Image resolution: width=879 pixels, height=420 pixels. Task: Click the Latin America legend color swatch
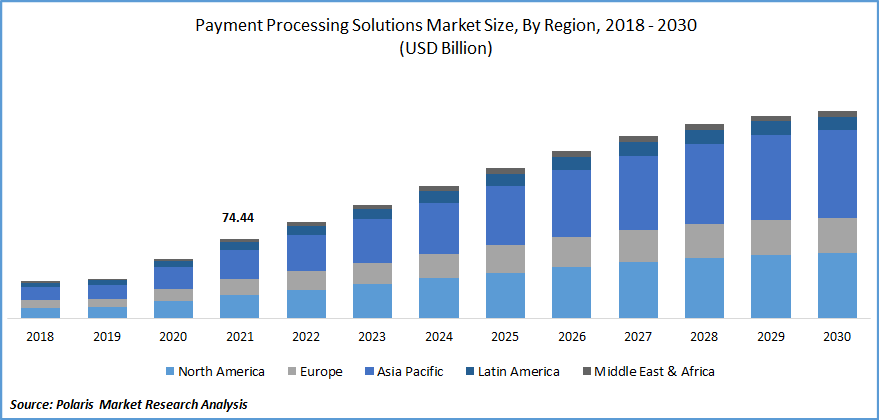[x=469, y=371]
